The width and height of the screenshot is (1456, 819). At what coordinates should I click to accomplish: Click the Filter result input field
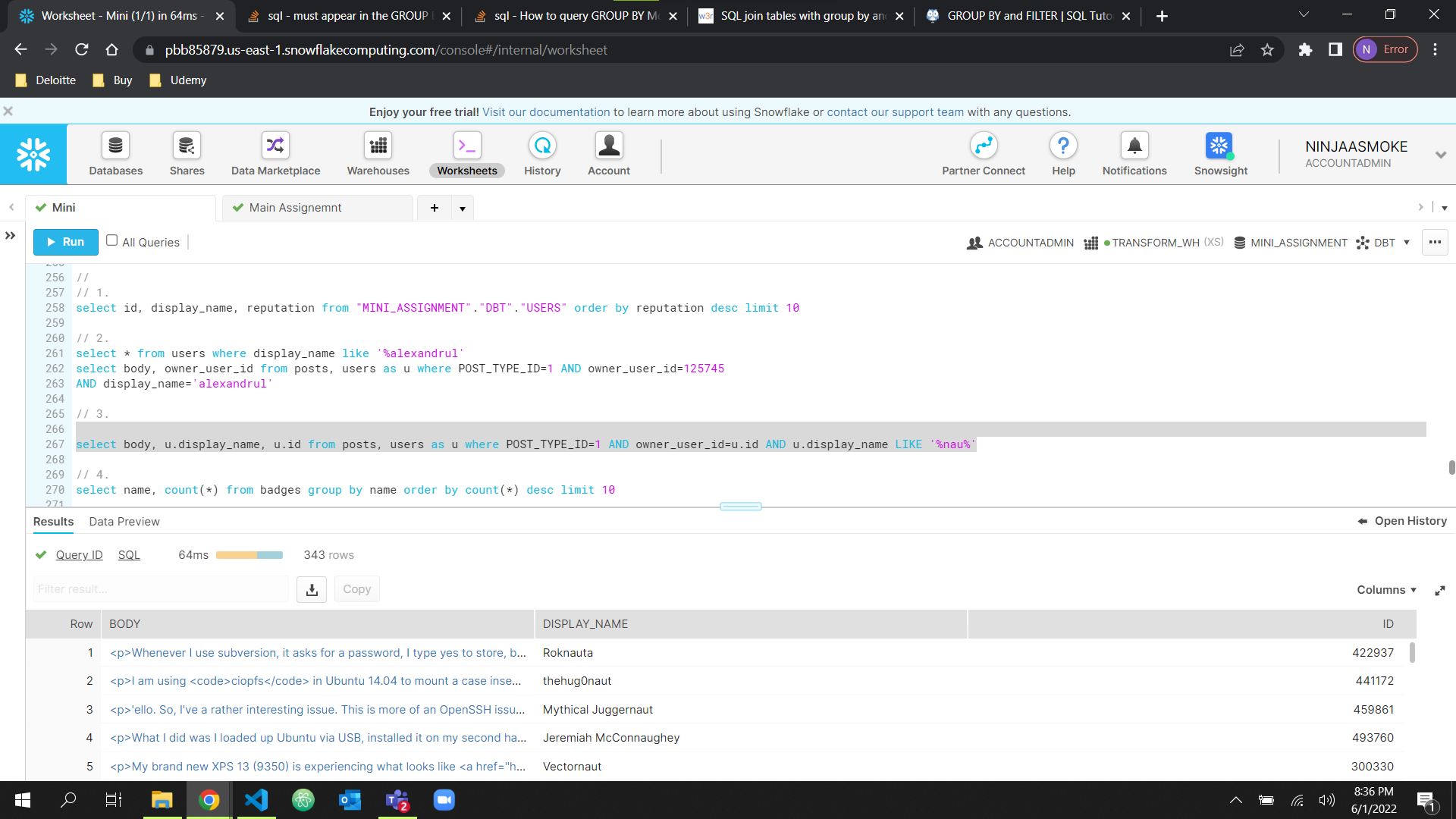point(161,589)
